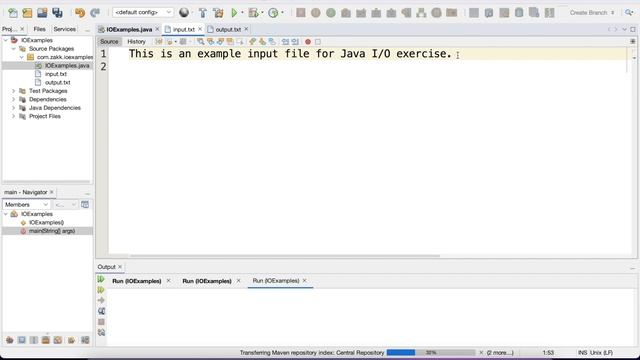Image resolution: width=640 pixels, height=360 pixels.
Task: Click the gray Stop square in output sidebar
Action: 101,322
